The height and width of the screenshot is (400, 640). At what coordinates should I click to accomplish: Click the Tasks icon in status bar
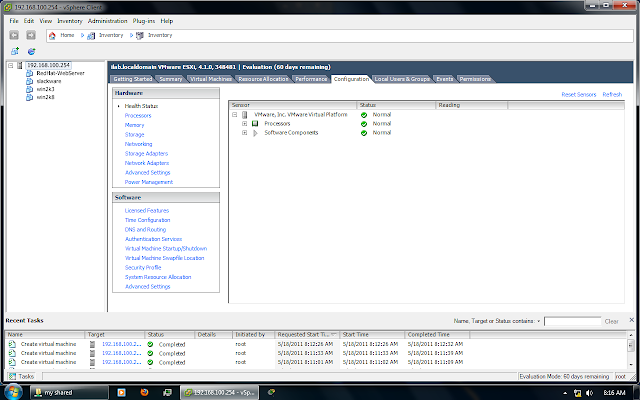pyautogui.click(x=13, y=376)
